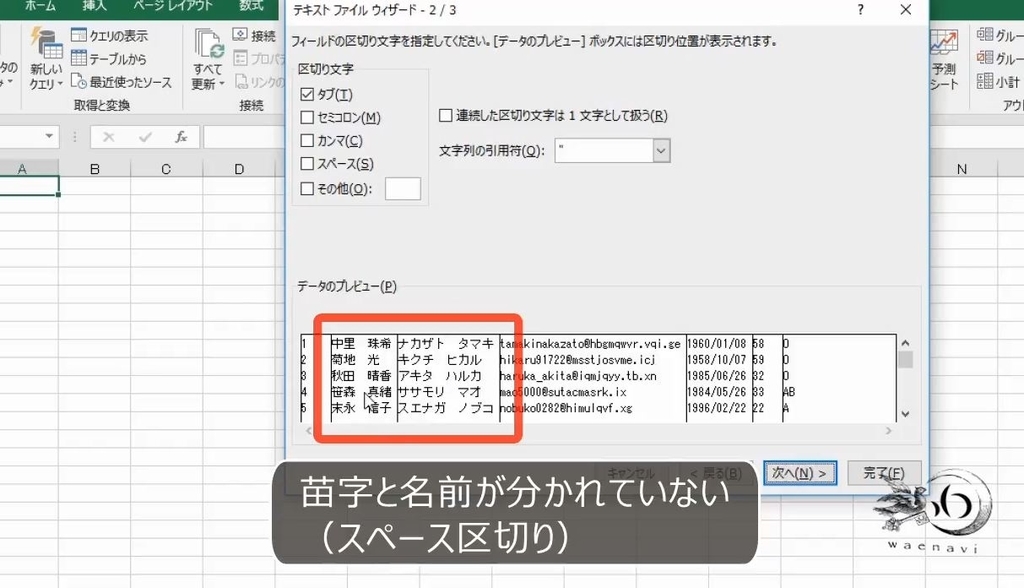Image resolution: width=1024 pixels, height=588 pixels.
Task: Click the グループ化 icon in outline group
Action: [985, 35]
